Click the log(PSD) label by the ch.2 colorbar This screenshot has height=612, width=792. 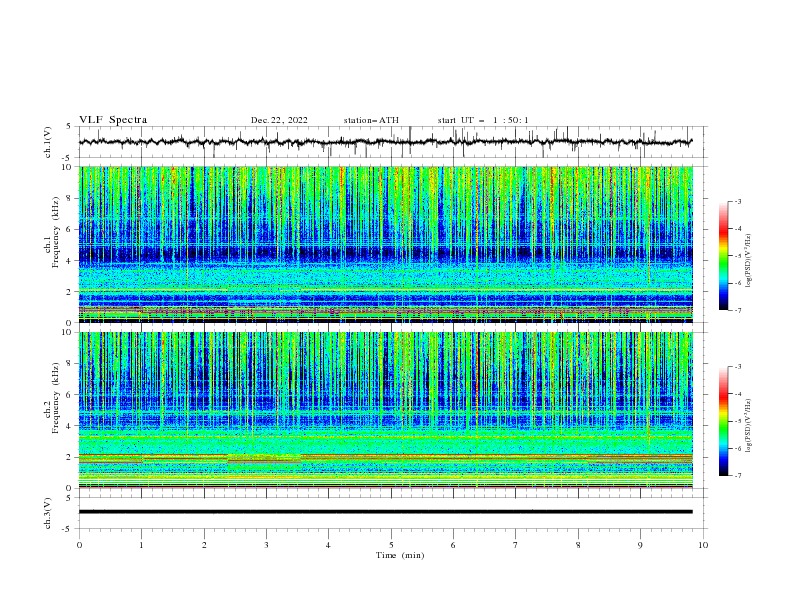(x=748, y=425)
